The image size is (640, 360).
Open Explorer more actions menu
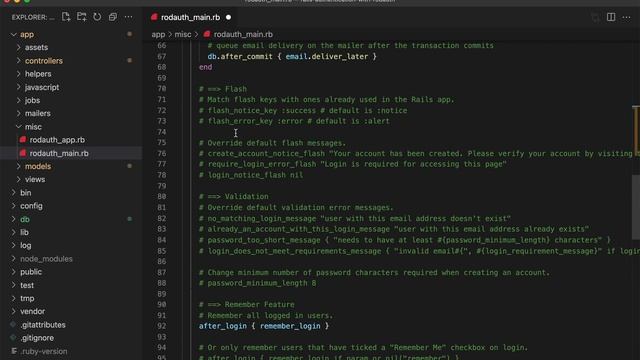pos(129,17)
